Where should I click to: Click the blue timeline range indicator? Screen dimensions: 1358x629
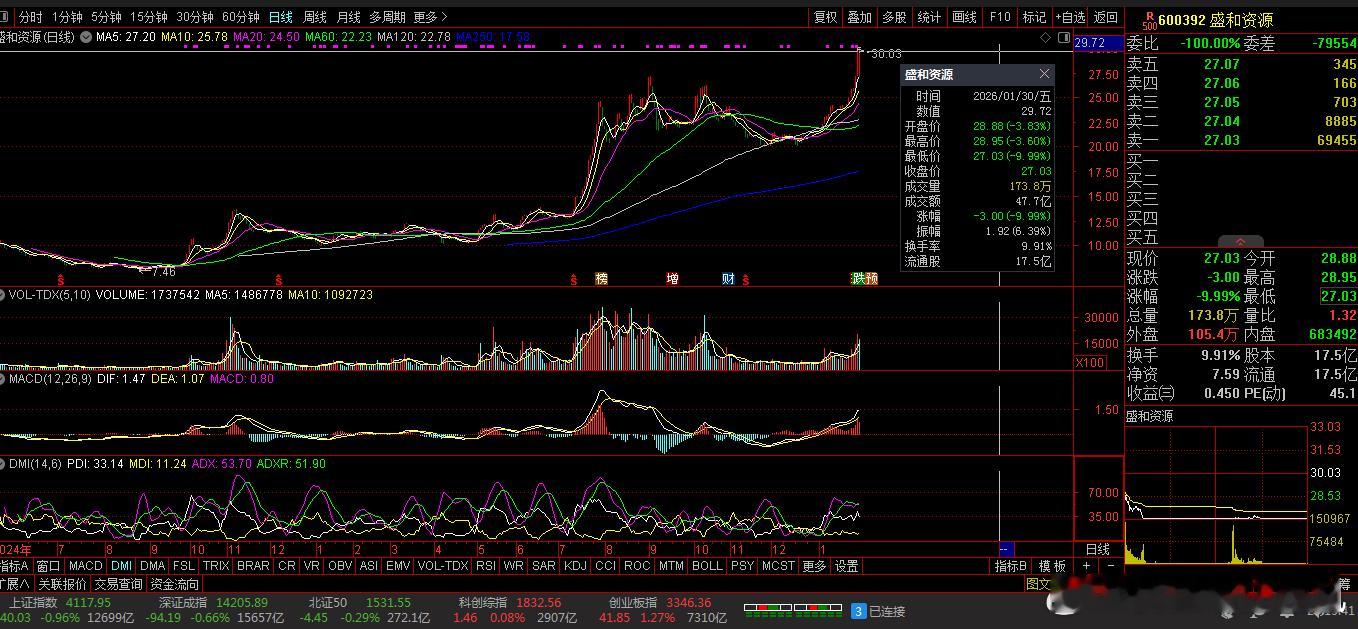(x=1006, y=549)
